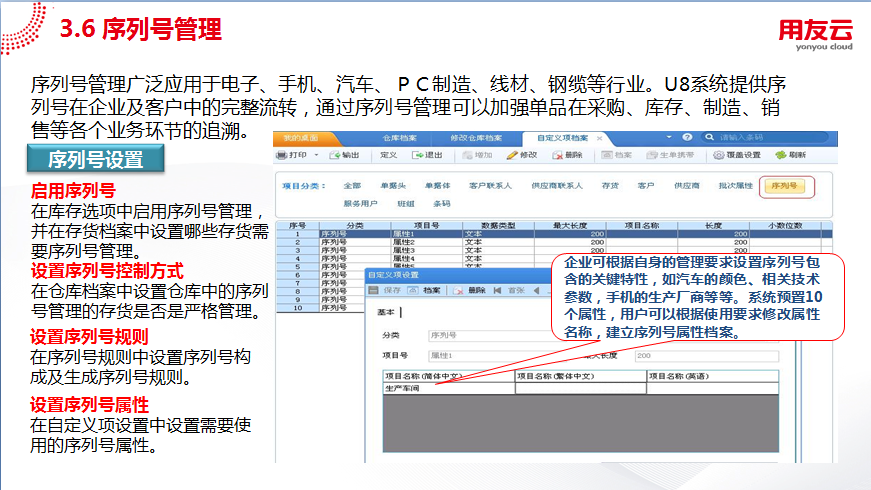
Task: Select the 班组 category
Action: pos(406,204)
